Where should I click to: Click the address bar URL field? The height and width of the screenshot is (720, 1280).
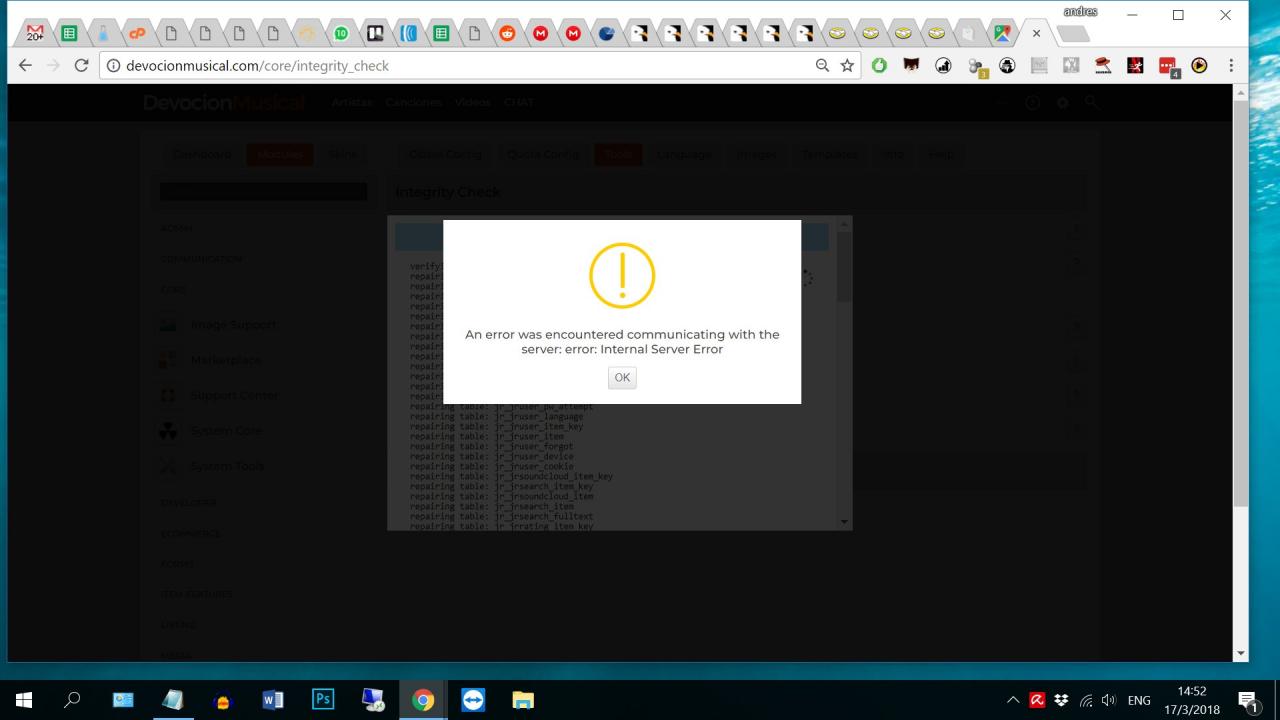450,65
